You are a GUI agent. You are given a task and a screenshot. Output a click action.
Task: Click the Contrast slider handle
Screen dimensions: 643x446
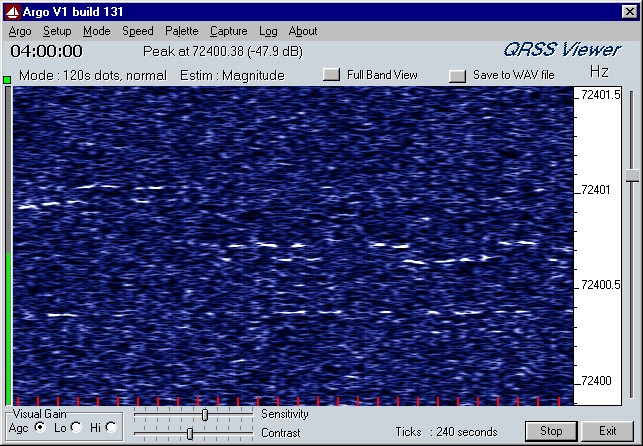[x=190, y=433]
